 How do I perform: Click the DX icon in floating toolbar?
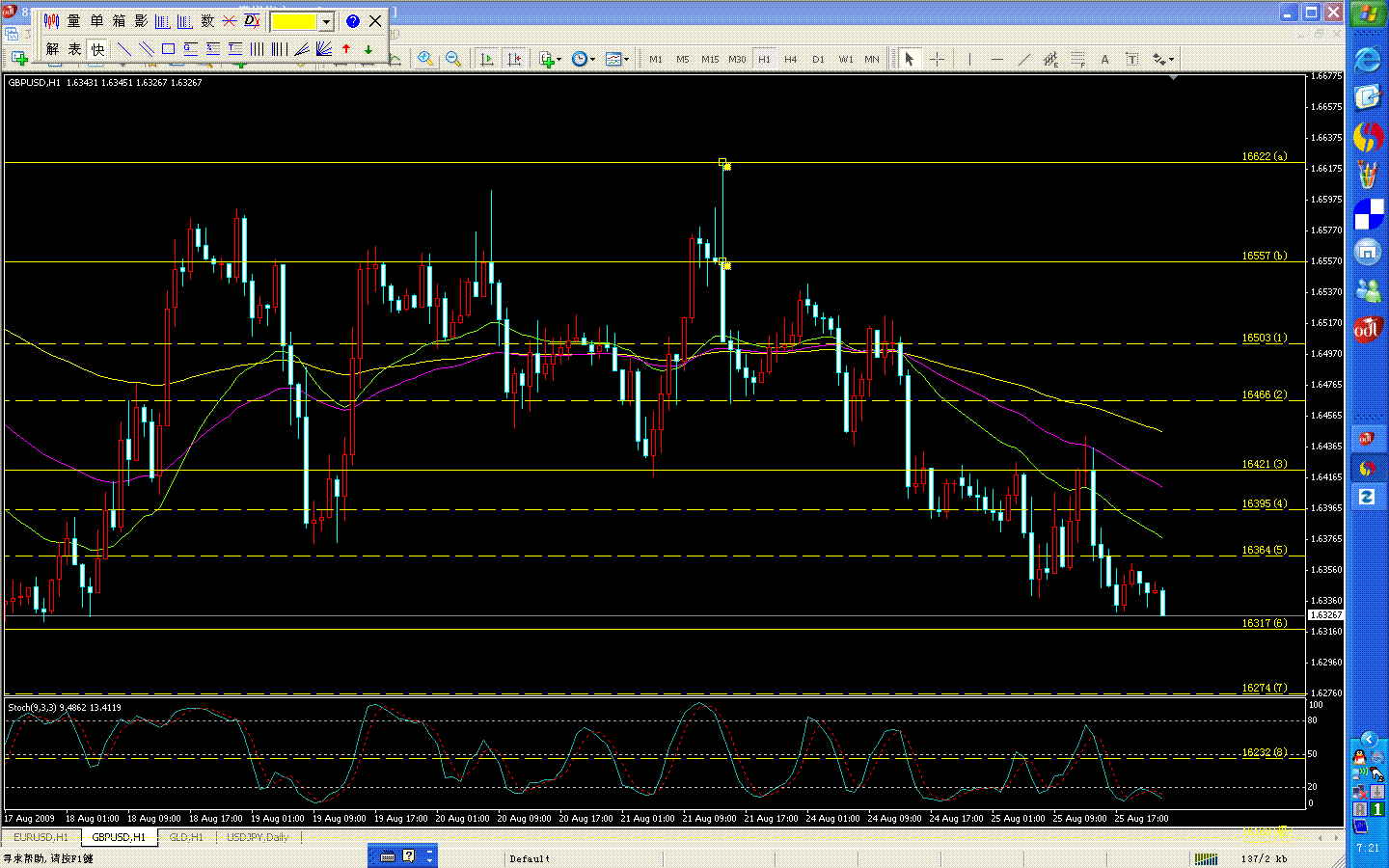point(252,21)
